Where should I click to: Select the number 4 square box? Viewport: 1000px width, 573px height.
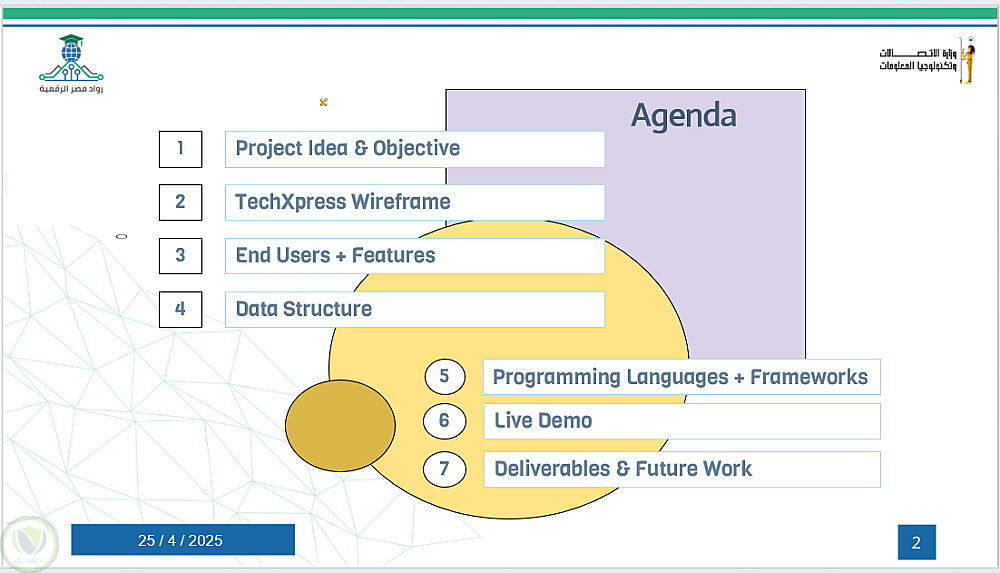coord(180,309)
